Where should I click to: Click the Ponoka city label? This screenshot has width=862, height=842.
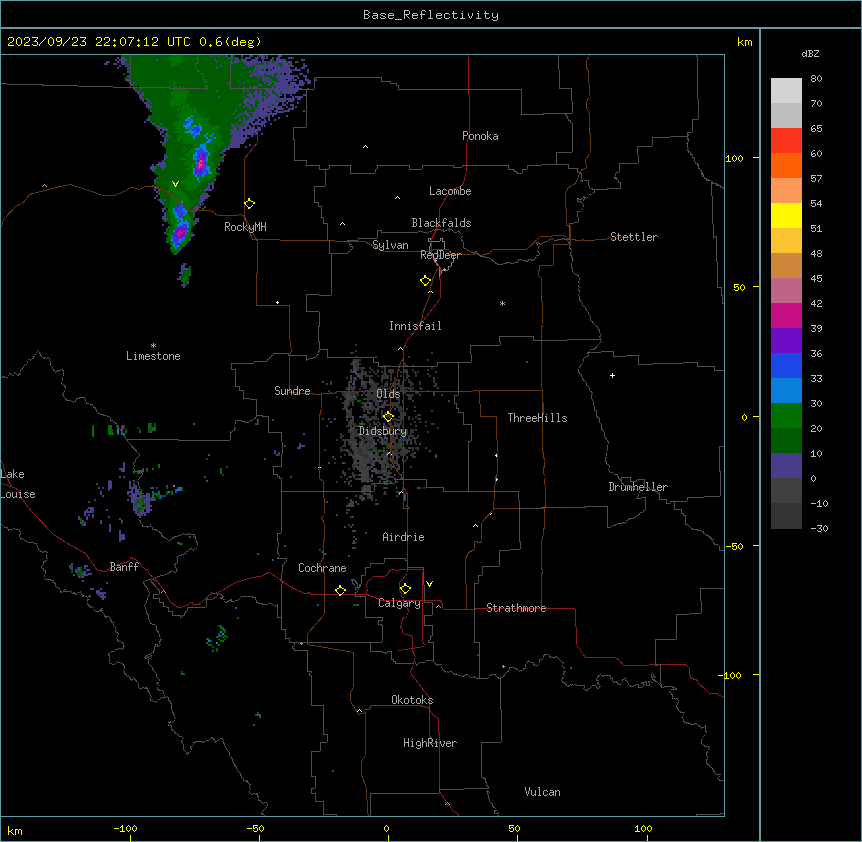pyautogui.click(x=480, y=136)
